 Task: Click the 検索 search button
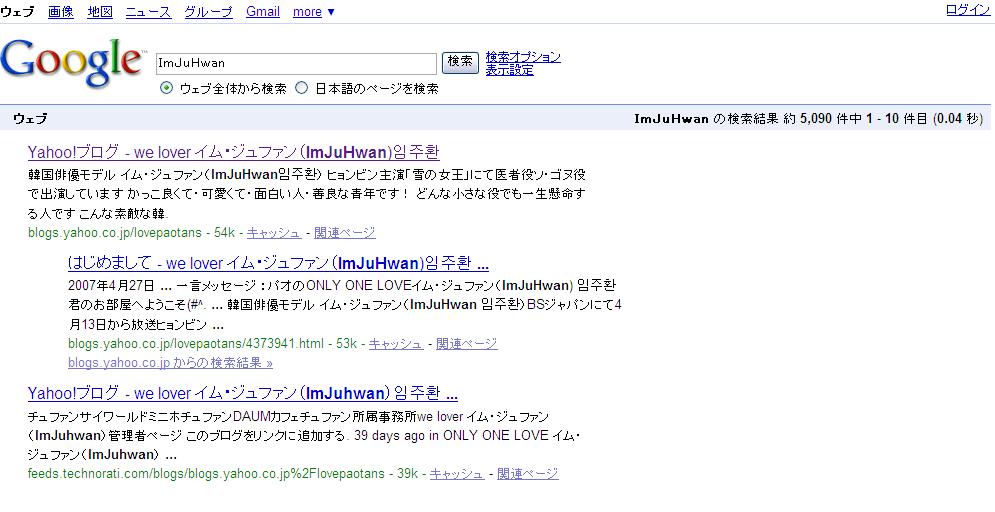pyautogui.click(x=460, y=62)
